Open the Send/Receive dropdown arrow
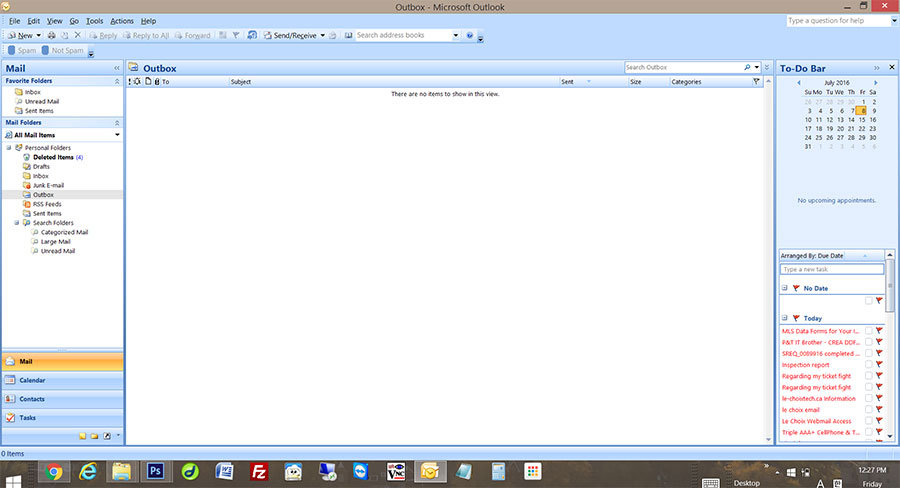This screenshot has width=900, height=488. 323,36
